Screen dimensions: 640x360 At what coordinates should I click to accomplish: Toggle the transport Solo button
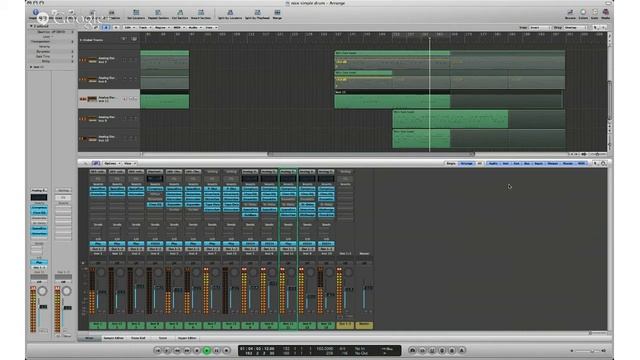tap(452, 350)
